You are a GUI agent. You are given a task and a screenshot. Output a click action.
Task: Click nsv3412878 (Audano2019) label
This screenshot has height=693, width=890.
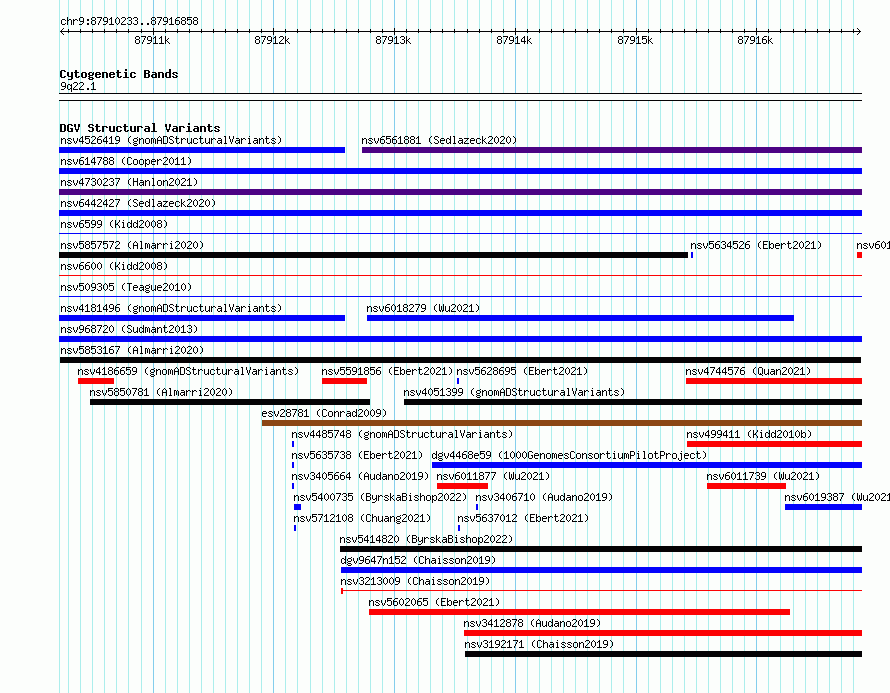point(532,623)
